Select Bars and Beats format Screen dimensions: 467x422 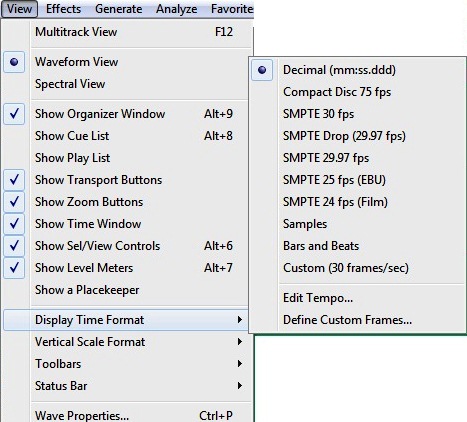(x=357, y=246)
